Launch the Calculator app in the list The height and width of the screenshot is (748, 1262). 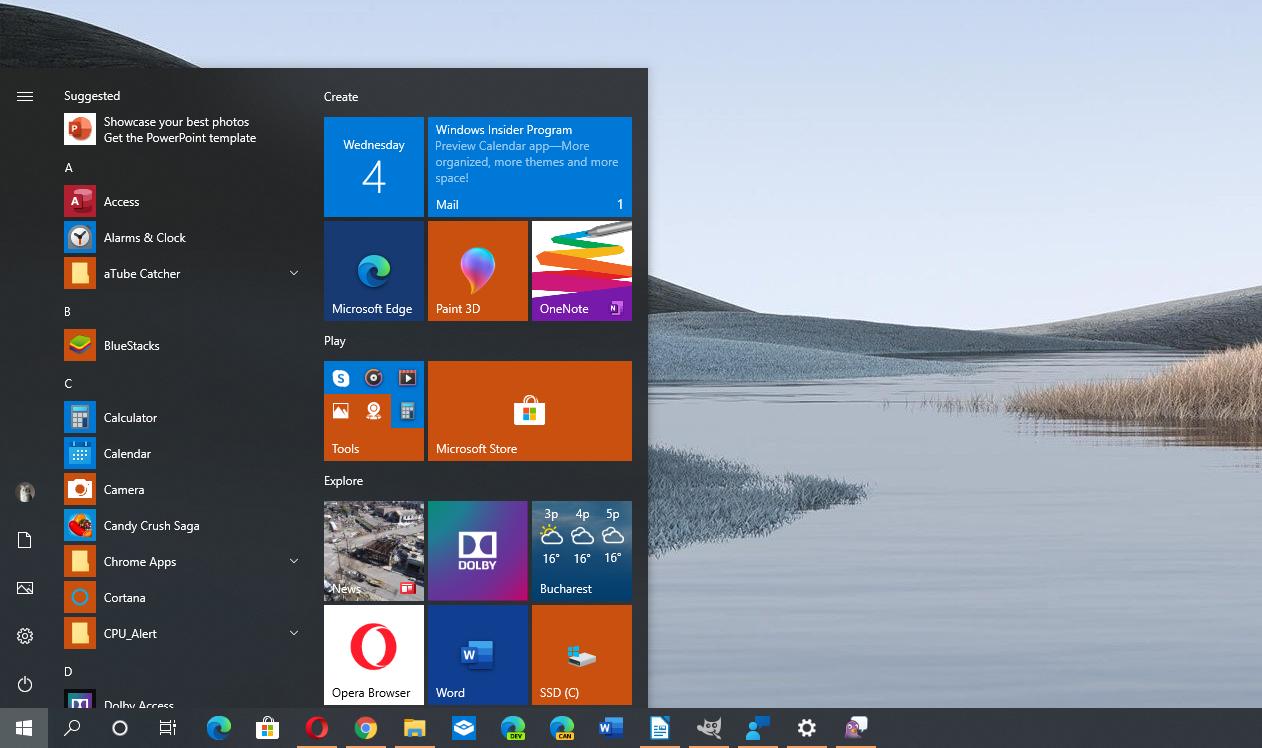(x=180, y=418)
